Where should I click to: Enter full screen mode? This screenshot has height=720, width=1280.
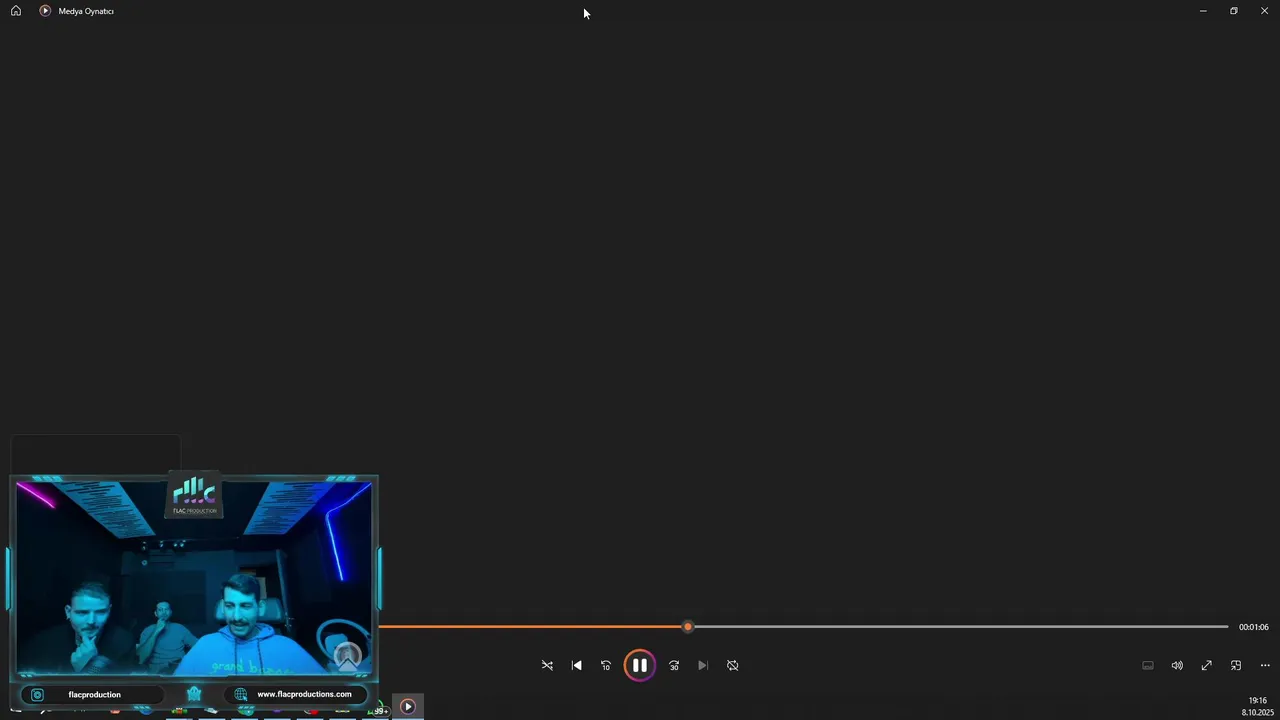[x=1206, y=665]
